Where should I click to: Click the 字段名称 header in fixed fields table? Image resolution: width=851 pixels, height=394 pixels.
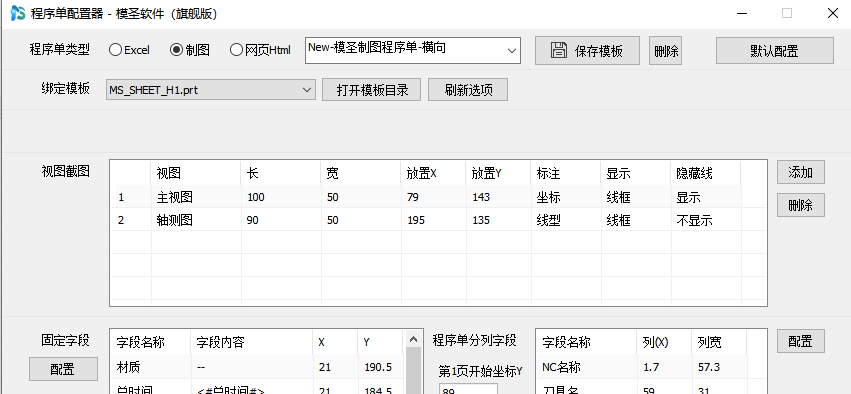pos(151,342)
